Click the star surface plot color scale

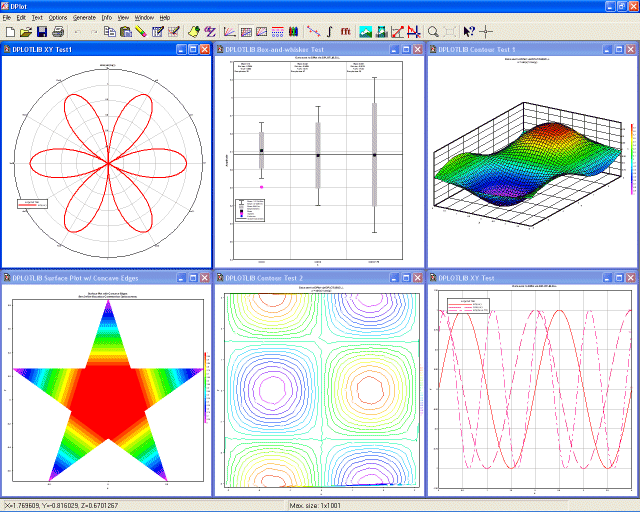coord(207,387)
